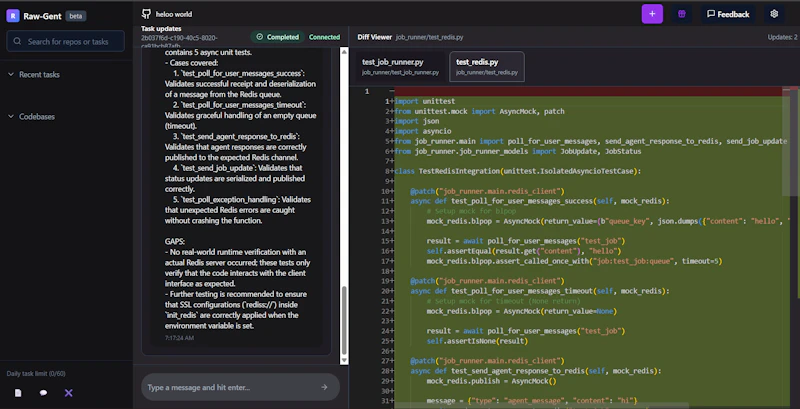Click test_send_job_update item in chat
Viewport: 800px width, 409px height.
(234, 178)
